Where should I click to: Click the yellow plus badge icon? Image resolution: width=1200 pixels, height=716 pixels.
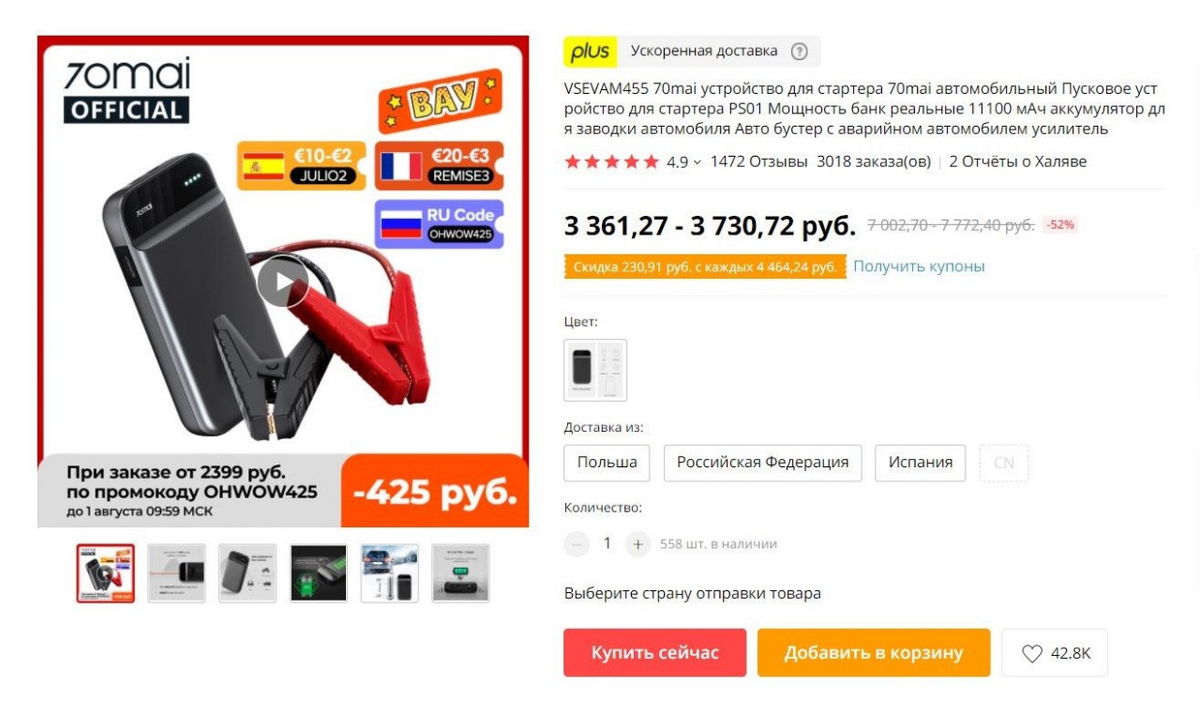tap(590, 51)
